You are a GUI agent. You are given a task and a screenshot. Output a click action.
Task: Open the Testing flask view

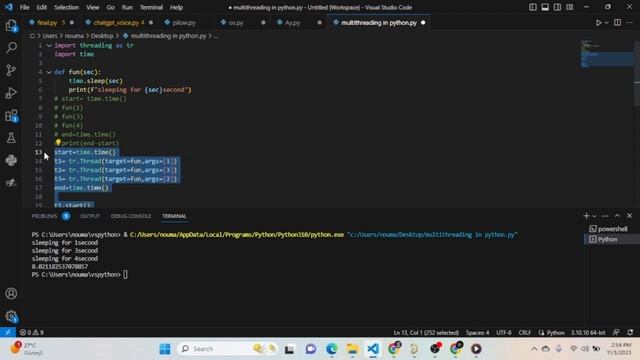11,138
